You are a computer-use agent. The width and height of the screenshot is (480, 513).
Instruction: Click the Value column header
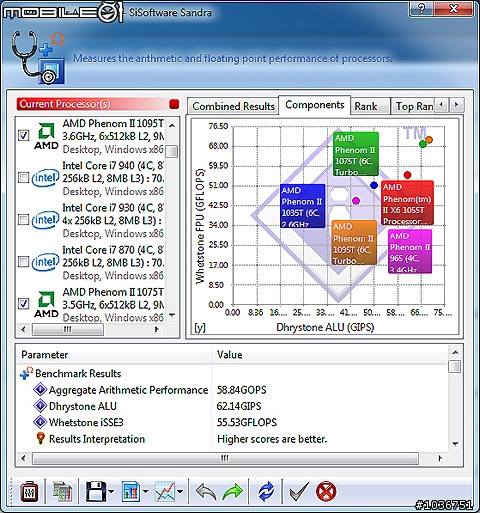330,355
